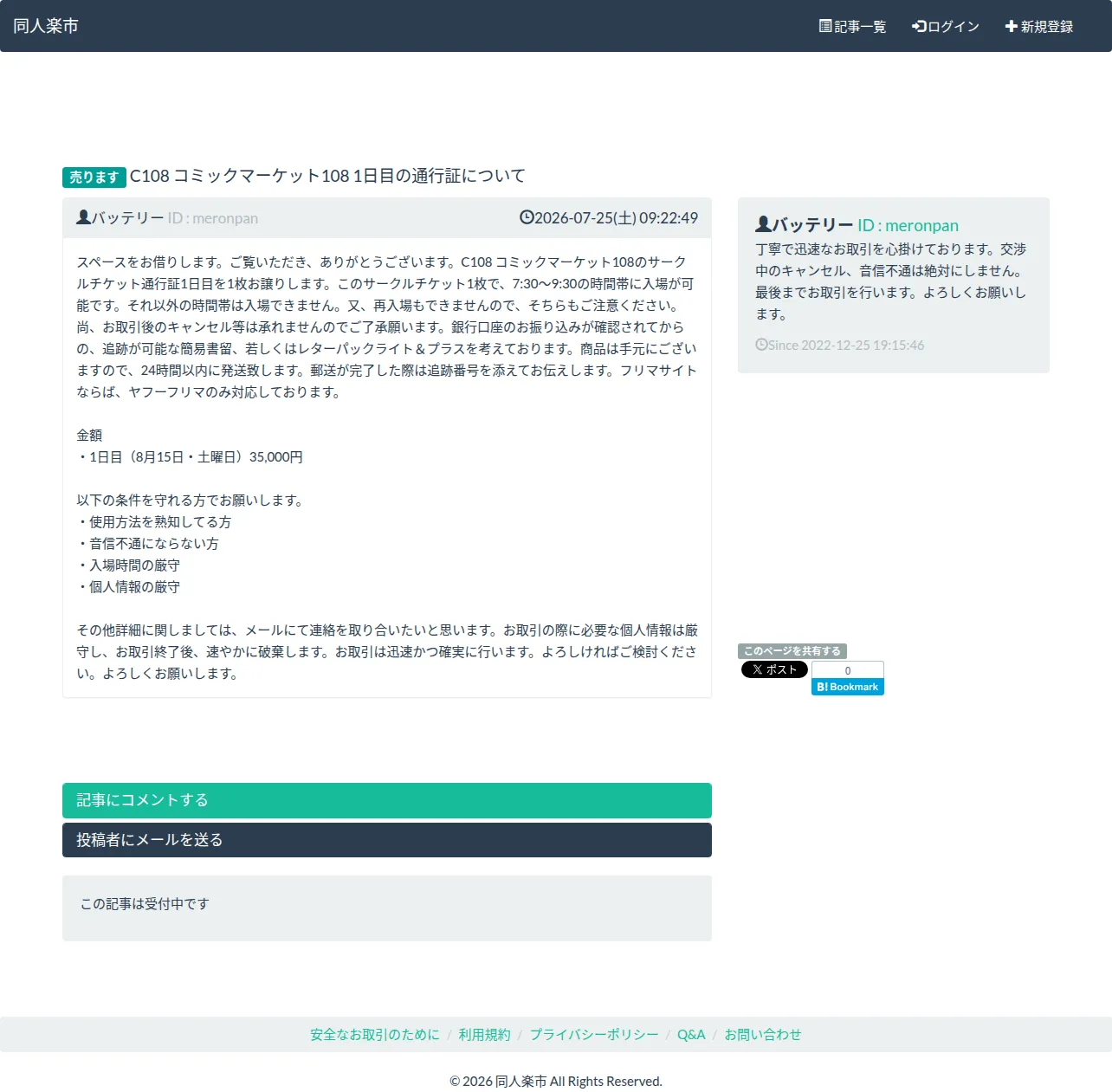Click the Hatena B! Bookmark button
This screenshot has width=1112, height=1092.
(x=848, y=687)
